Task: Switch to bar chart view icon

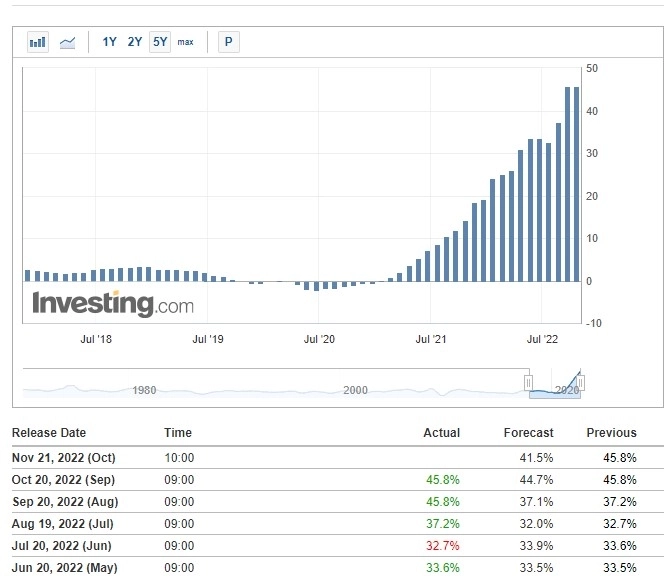Action: 38,42
